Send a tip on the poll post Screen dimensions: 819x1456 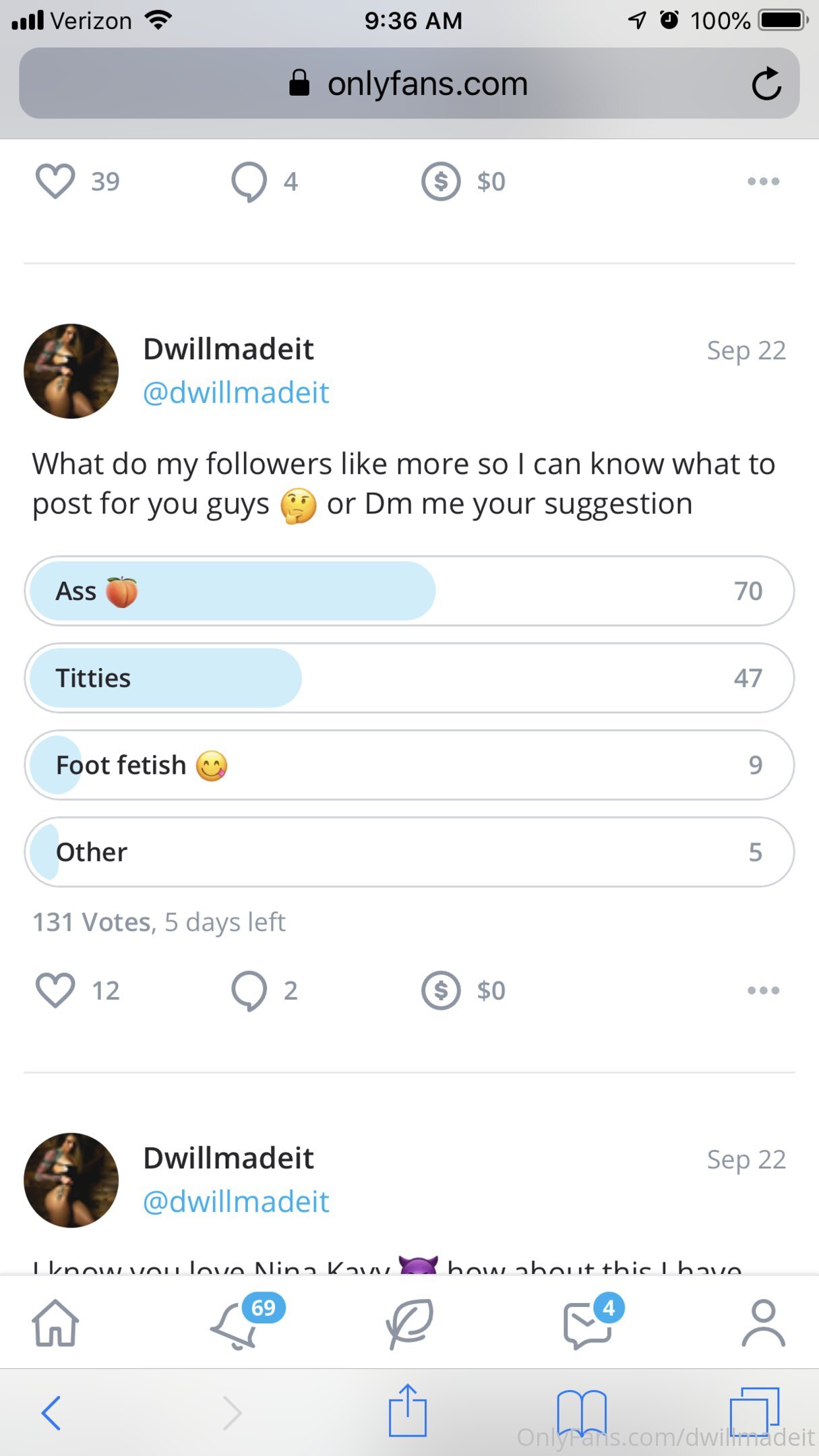(441, 990)
